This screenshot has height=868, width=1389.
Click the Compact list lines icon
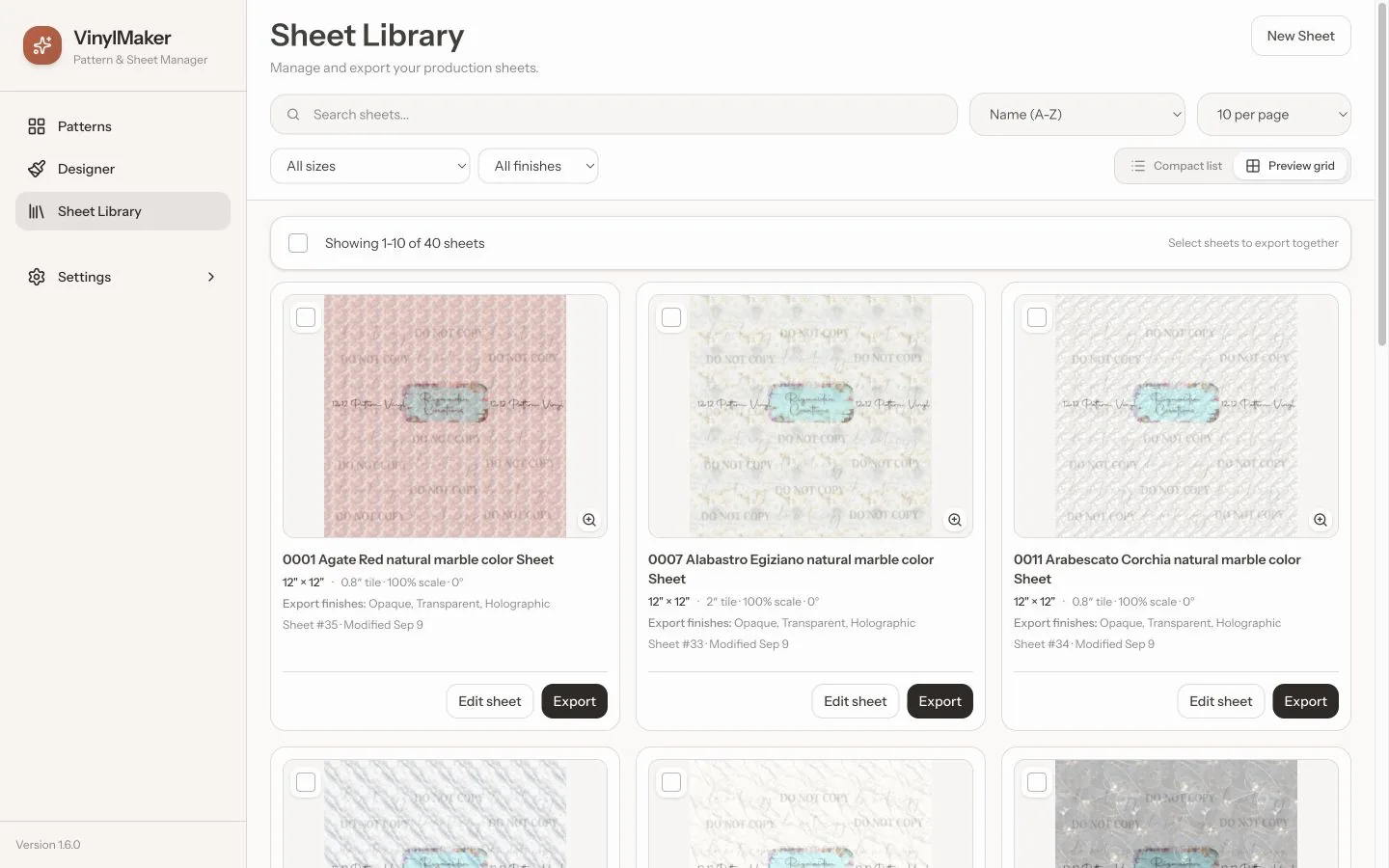[x=1138, y=166]
